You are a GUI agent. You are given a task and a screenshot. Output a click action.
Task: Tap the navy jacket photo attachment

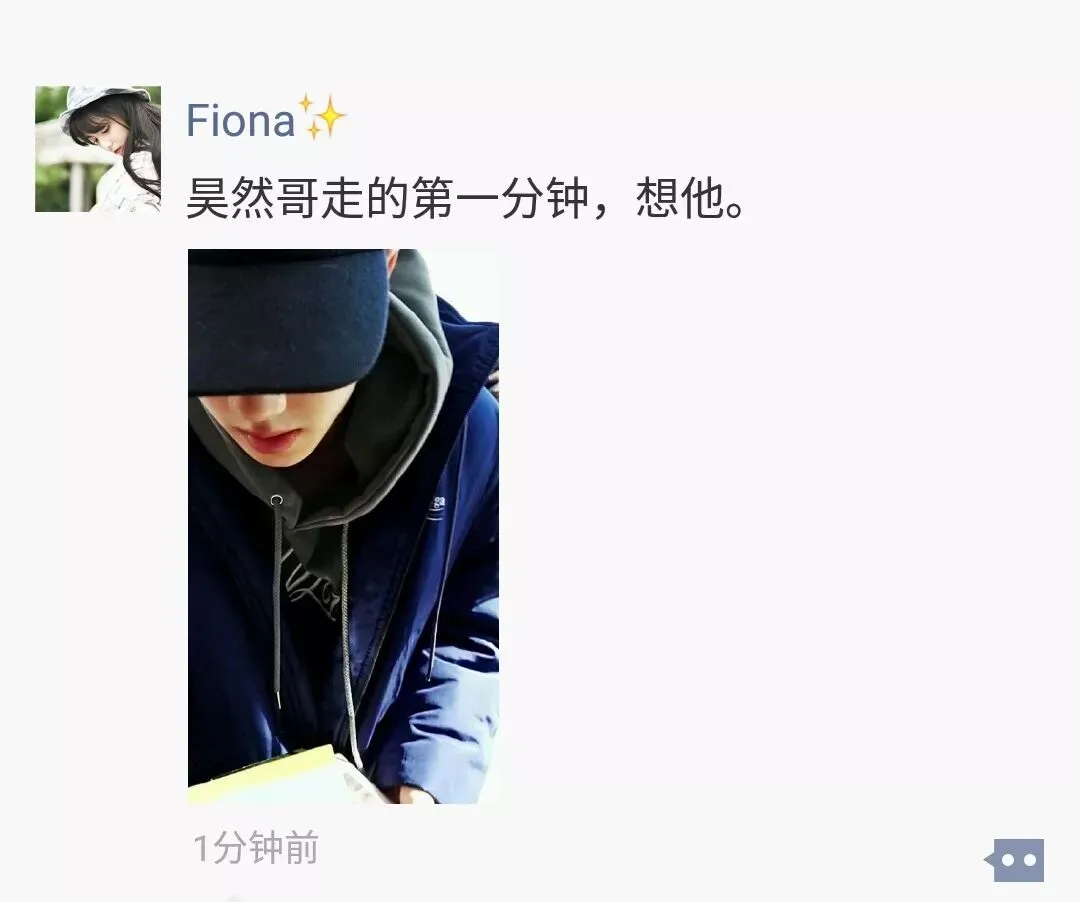343,526
